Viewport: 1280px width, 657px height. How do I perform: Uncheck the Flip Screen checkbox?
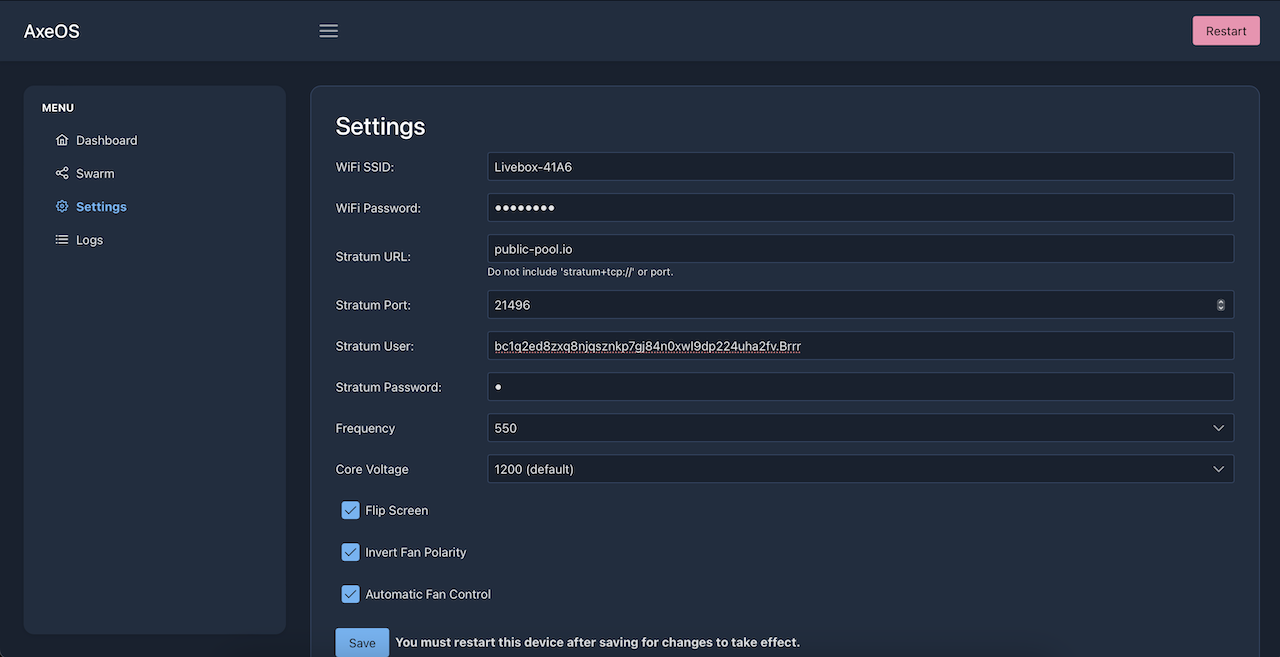tap(350, 510)
